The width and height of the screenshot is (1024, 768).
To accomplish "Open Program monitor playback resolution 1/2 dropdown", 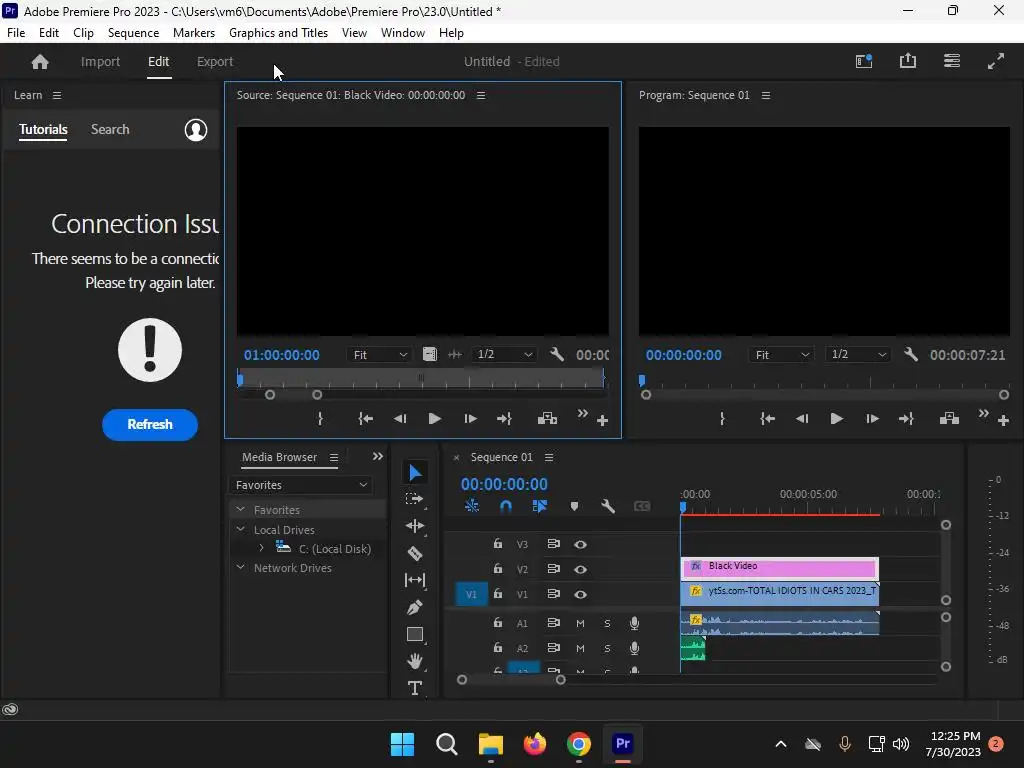I will [x=858, y=355].
